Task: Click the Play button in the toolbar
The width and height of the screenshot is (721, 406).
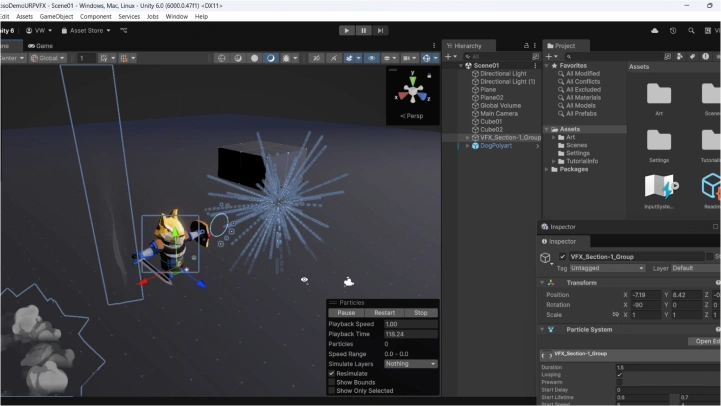Action: tap(347, 30)
